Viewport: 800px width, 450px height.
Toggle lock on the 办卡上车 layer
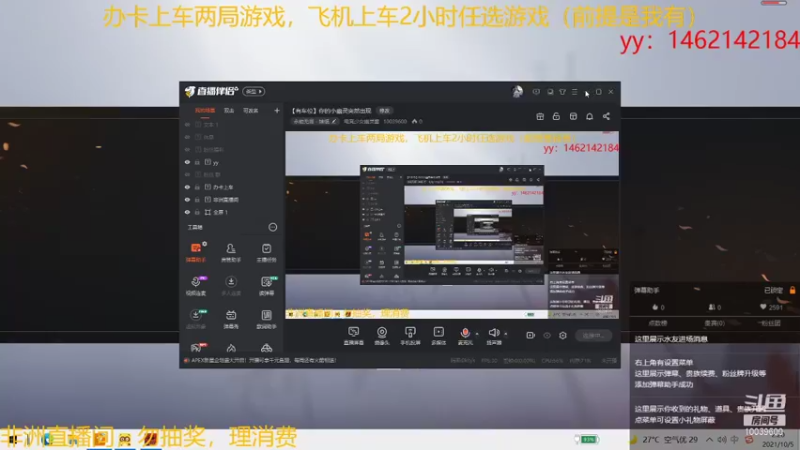[197, 187]
